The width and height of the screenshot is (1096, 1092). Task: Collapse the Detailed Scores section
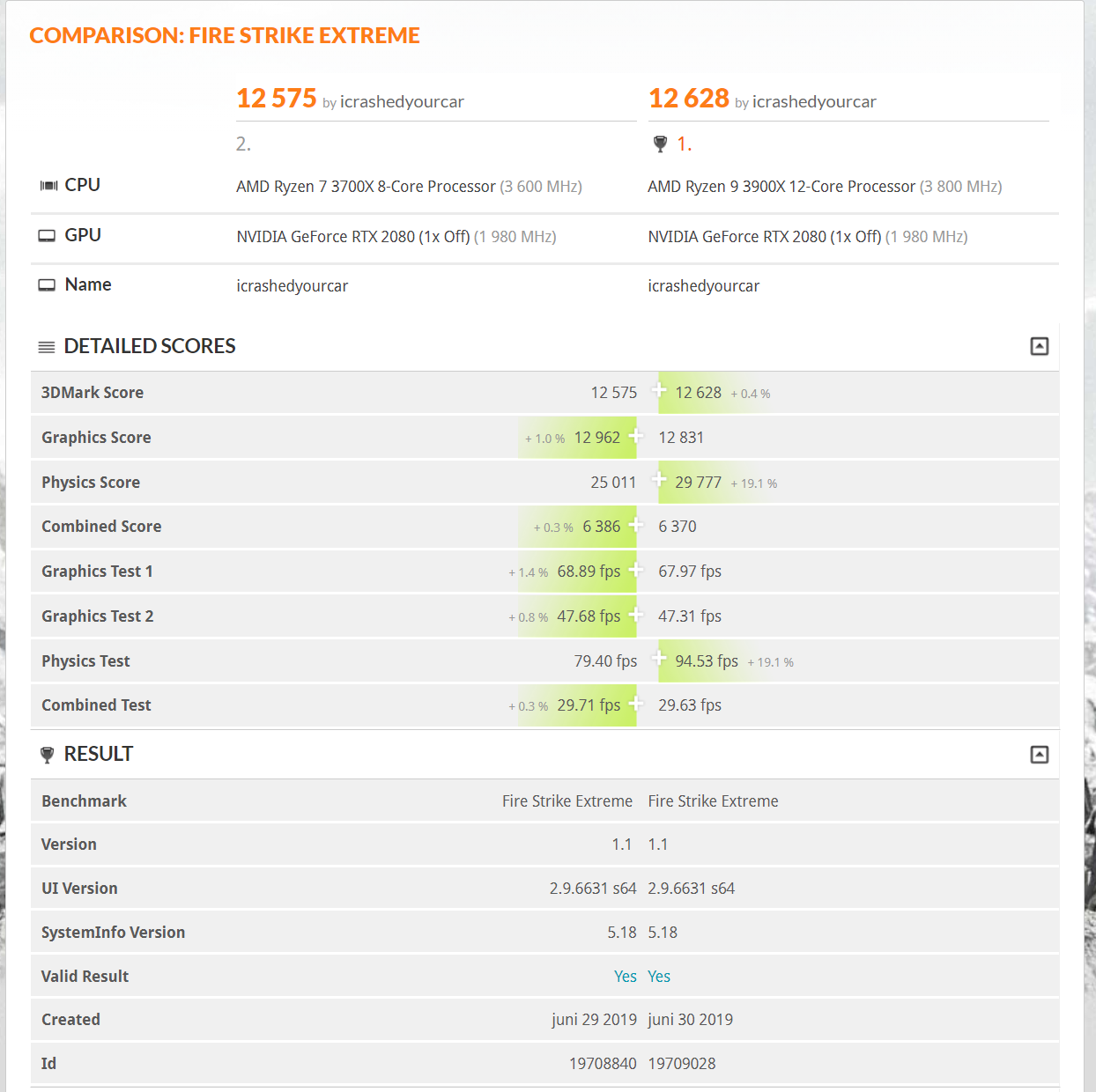click(1040, 346)
